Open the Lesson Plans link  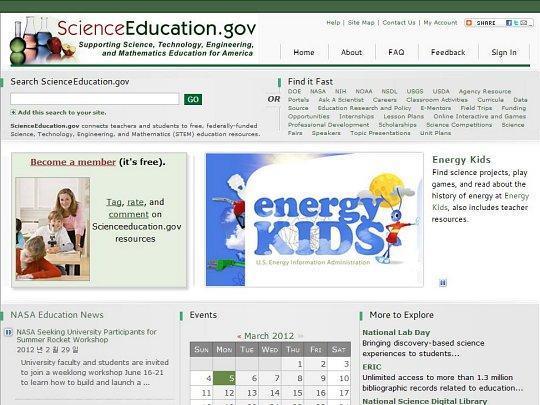404,116
